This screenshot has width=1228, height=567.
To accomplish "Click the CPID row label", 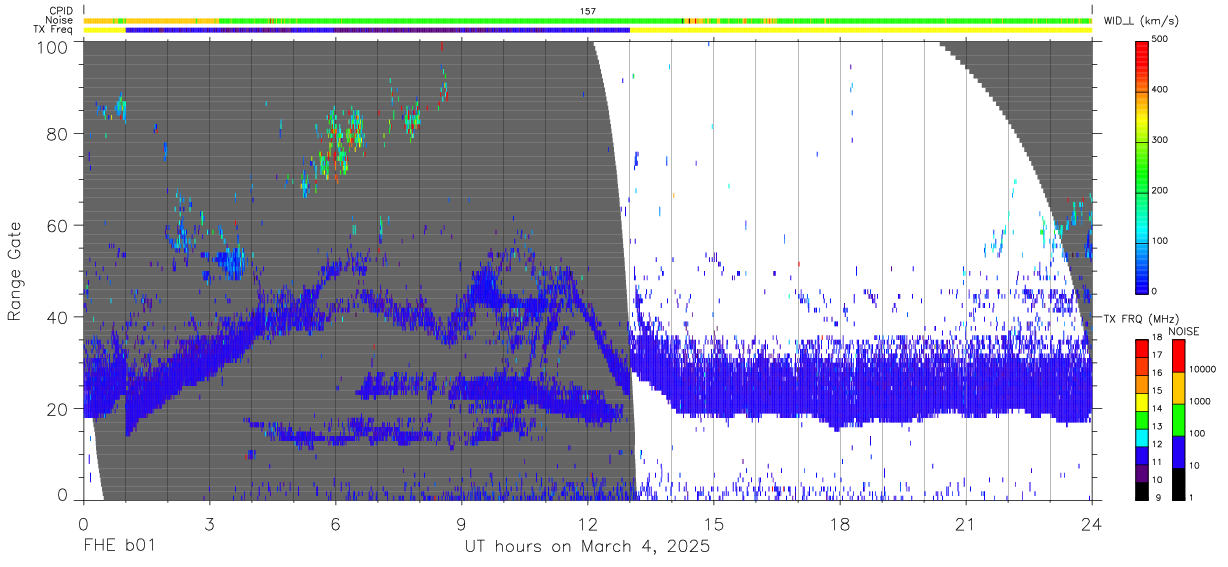I will (x=60, y=11).
